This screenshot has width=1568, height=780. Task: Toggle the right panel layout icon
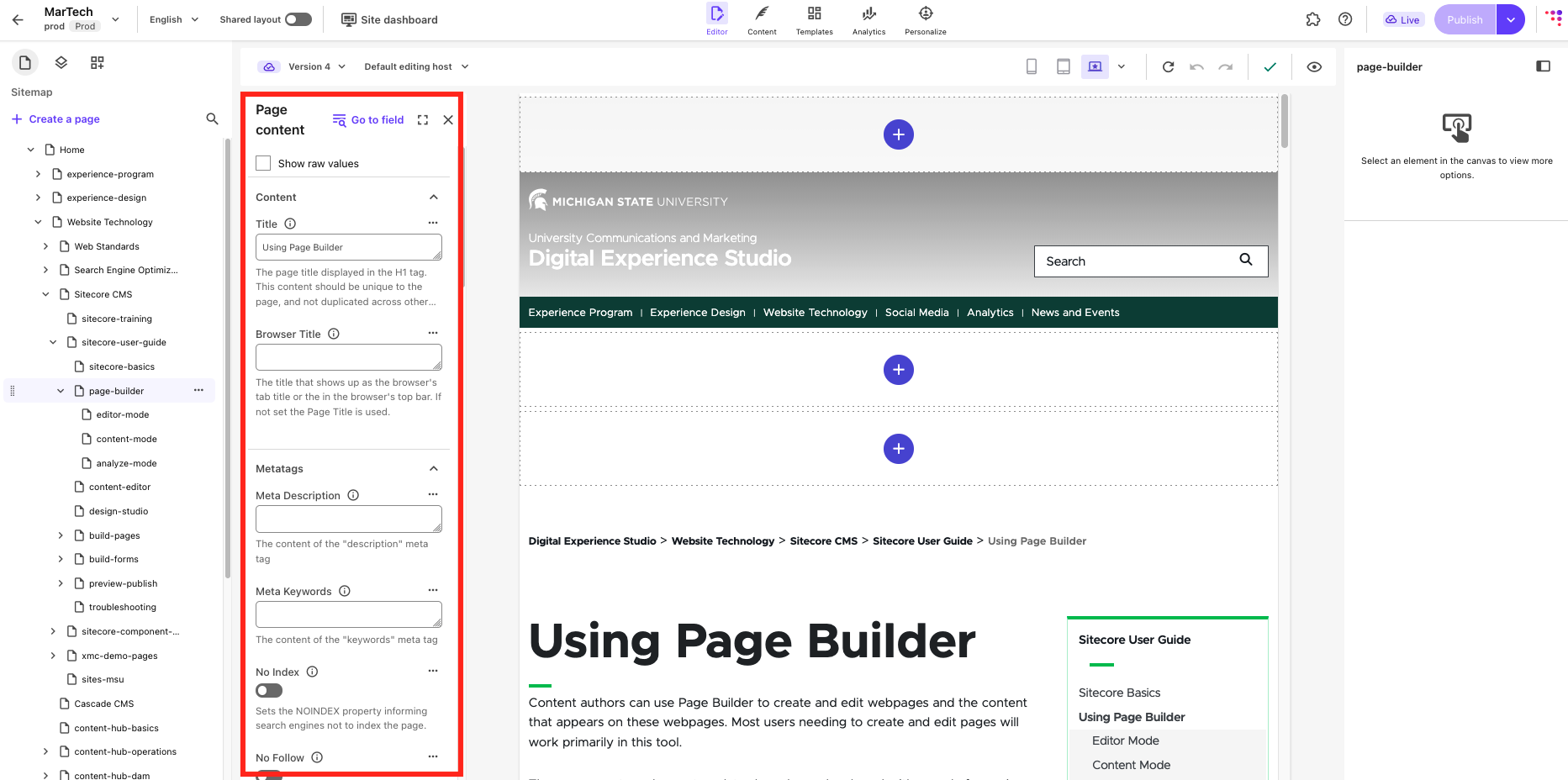click(1543, 66)
